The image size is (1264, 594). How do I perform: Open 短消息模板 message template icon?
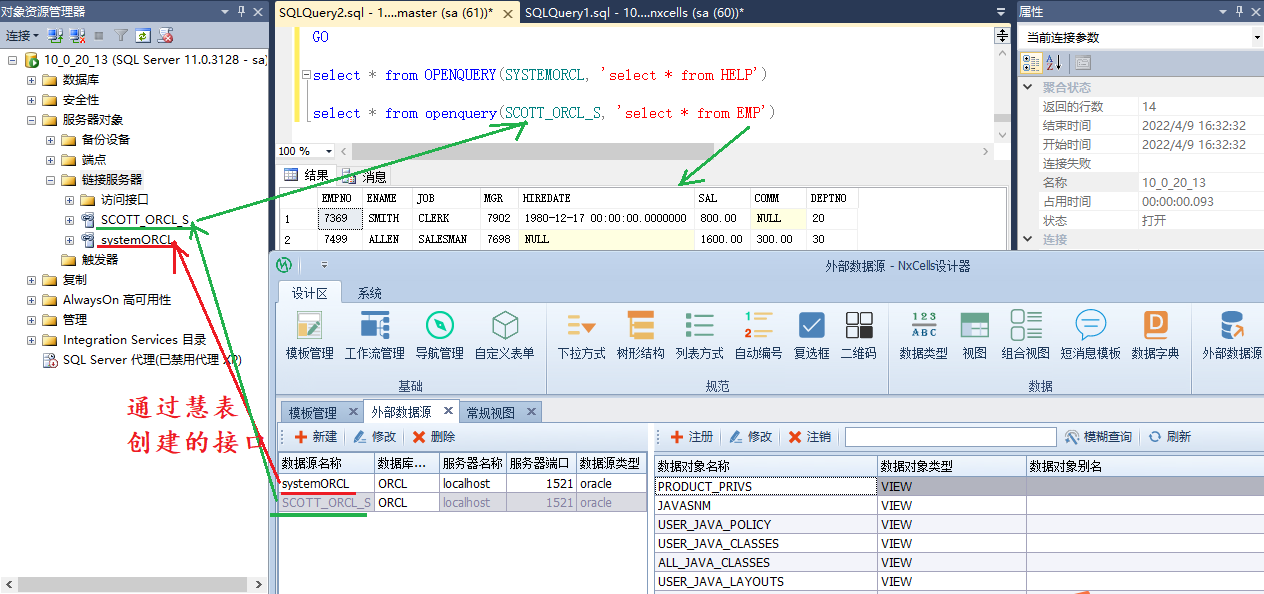tap(1090, 335)
